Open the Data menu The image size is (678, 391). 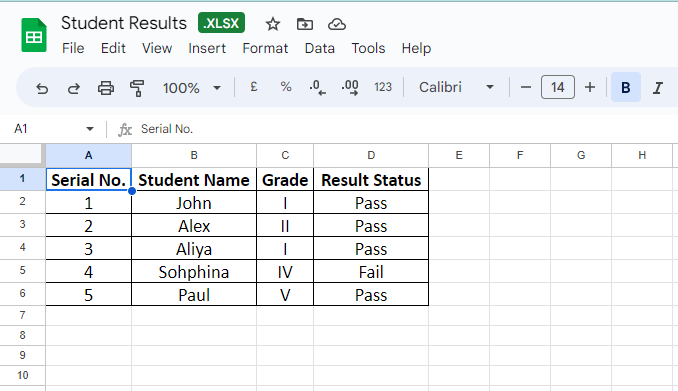pos(320,48)
